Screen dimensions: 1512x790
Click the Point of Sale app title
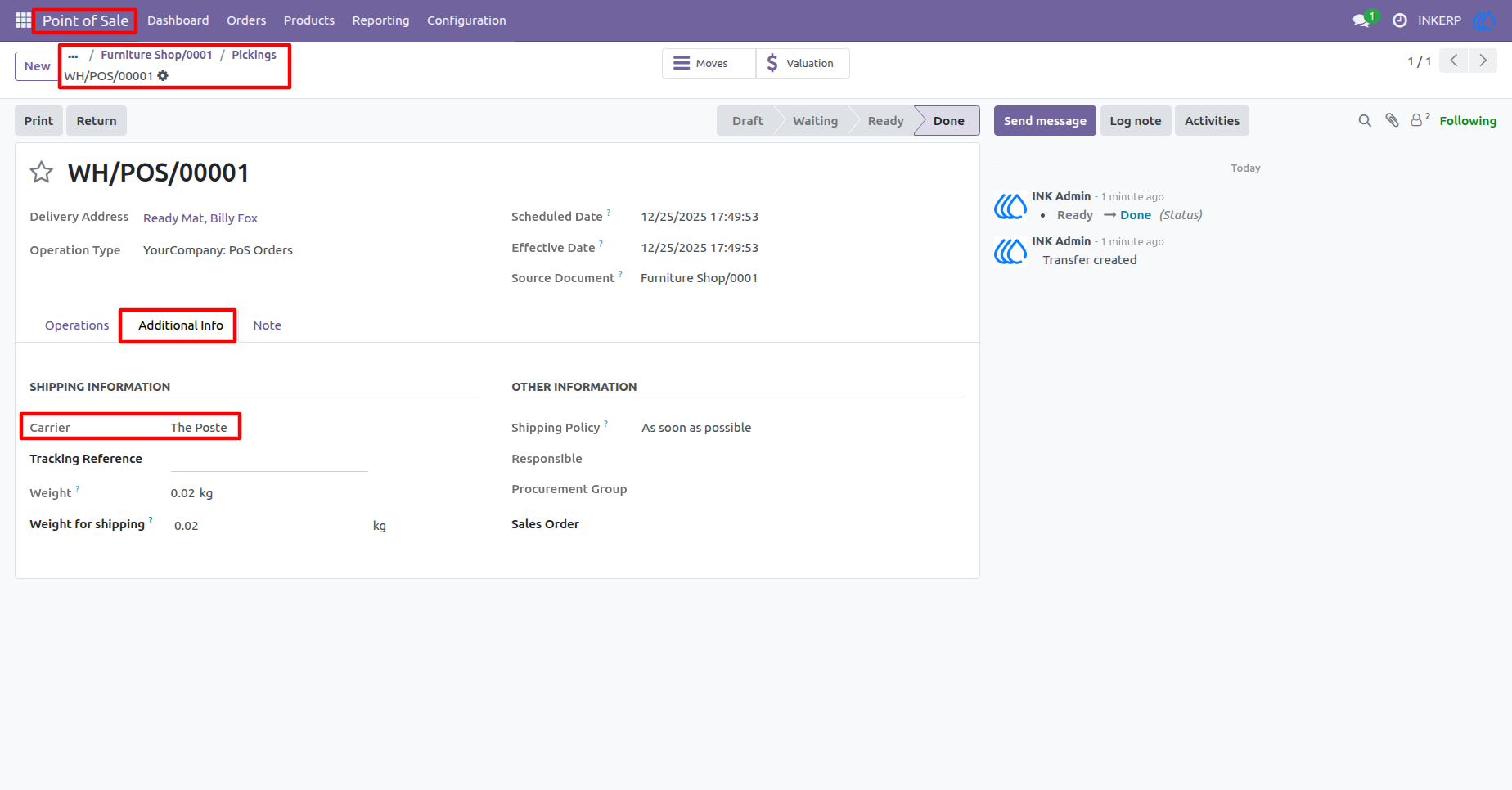85,20
